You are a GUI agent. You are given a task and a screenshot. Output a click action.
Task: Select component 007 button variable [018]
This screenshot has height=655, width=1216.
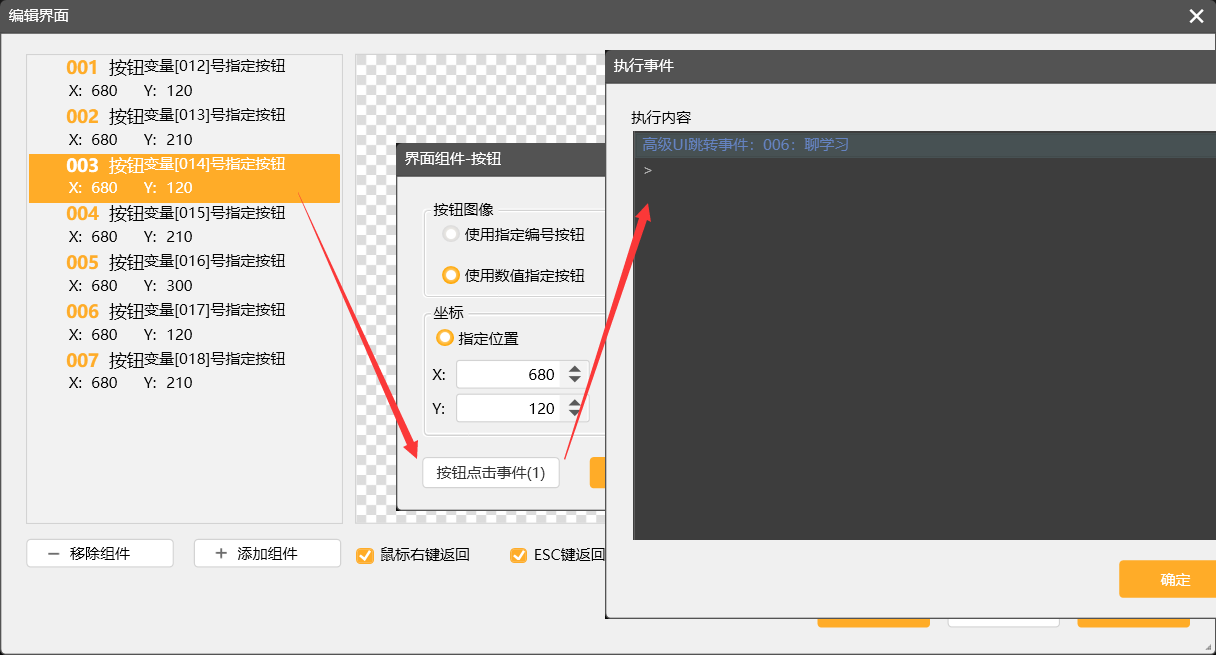[184, 370]
